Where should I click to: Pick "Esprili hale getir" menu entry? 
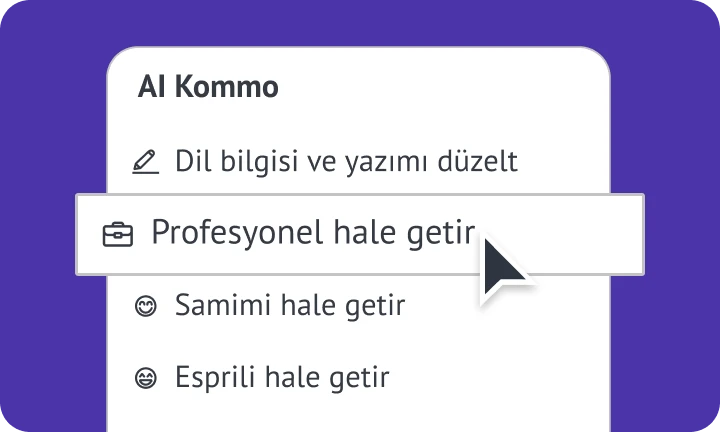click(282, 378)
